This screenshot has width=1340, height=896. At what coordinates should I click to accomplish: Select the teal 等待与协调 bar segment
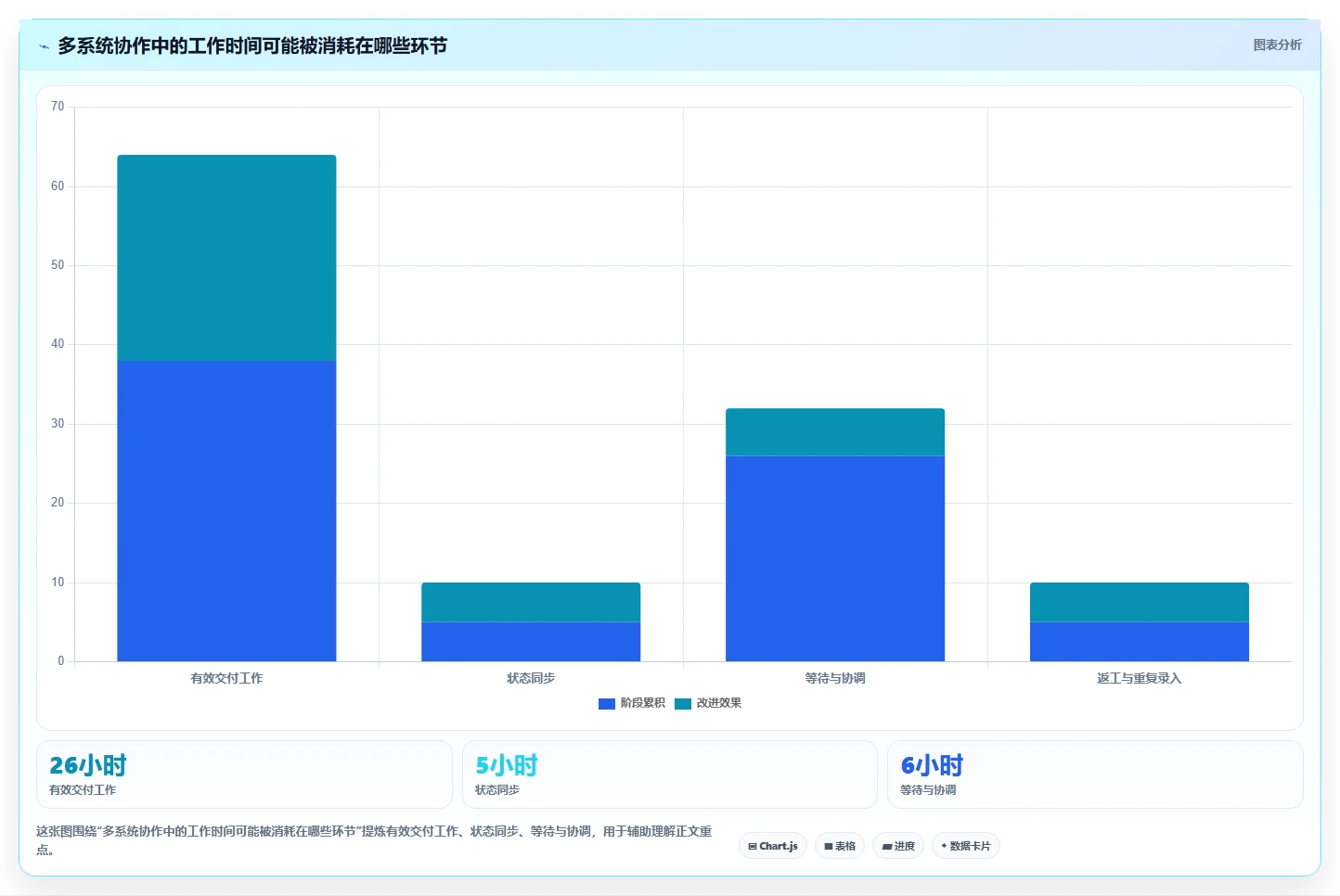click(835, 432)
